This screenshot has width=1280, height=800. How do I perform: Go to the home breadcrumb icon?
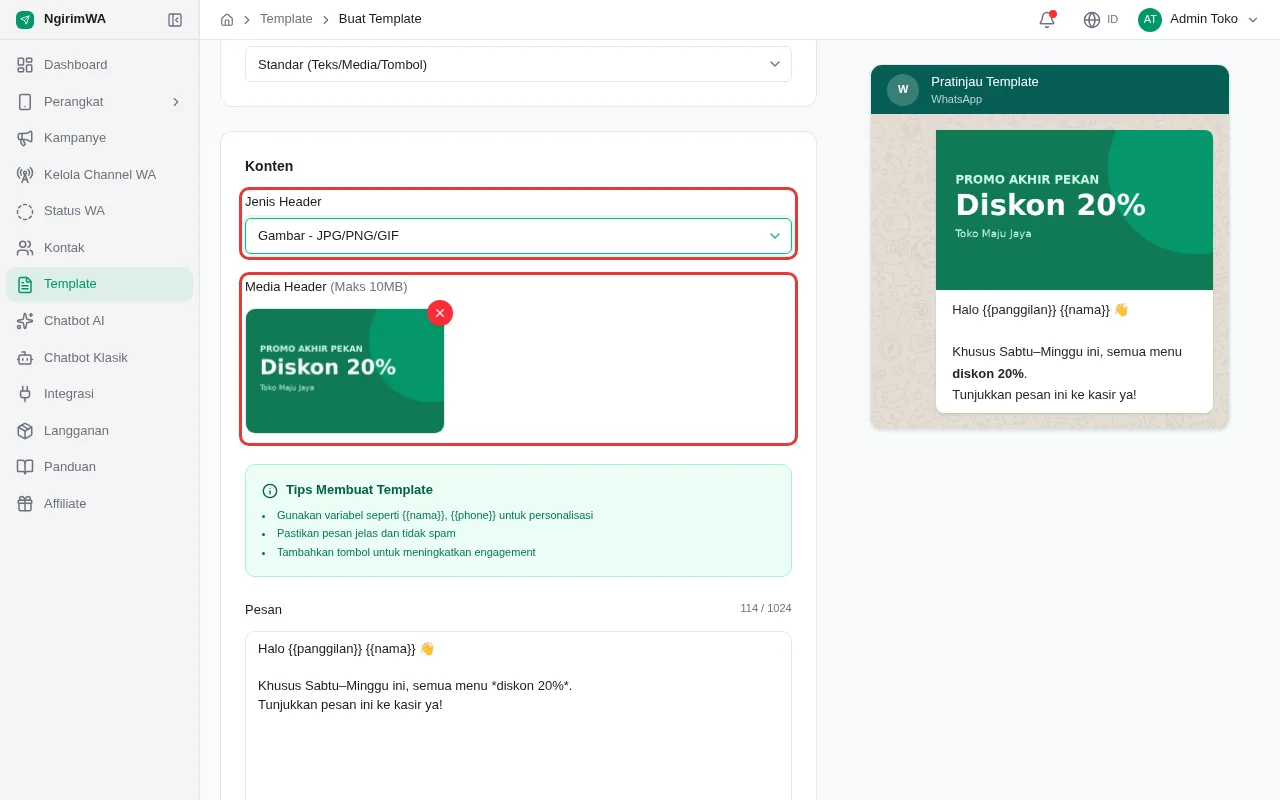click(x=227, y=19)
